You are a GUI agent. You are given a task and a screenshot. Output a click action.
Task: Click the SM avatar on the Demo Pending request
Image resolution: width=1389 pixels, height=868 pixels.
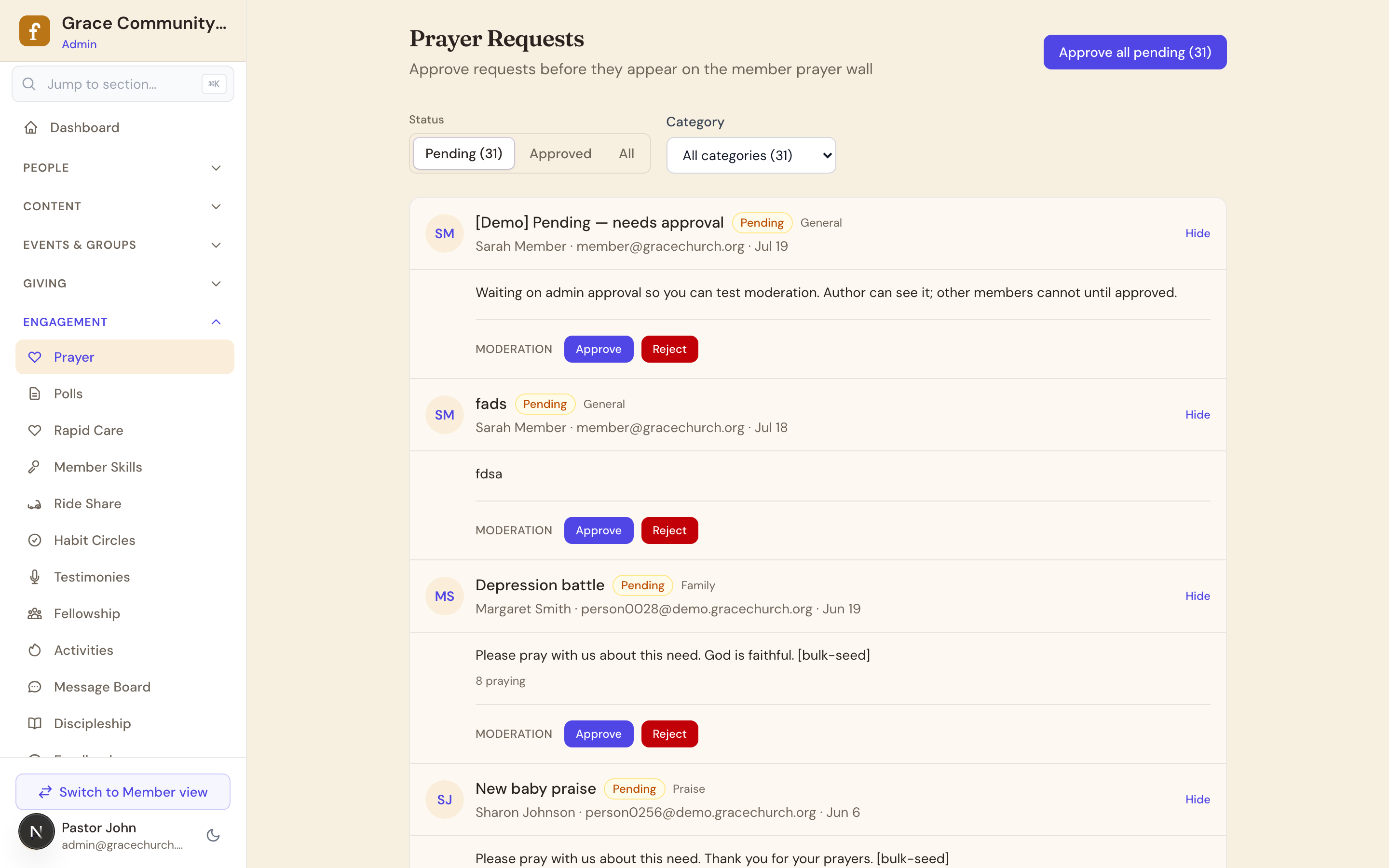pyautogui.click(x=444, y=234)
